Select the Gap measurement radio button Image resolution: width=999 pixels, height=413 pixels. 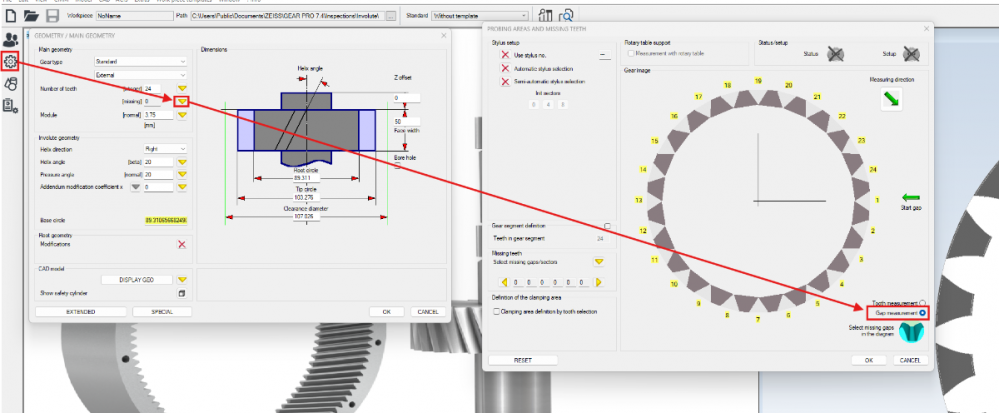(921, 313)
